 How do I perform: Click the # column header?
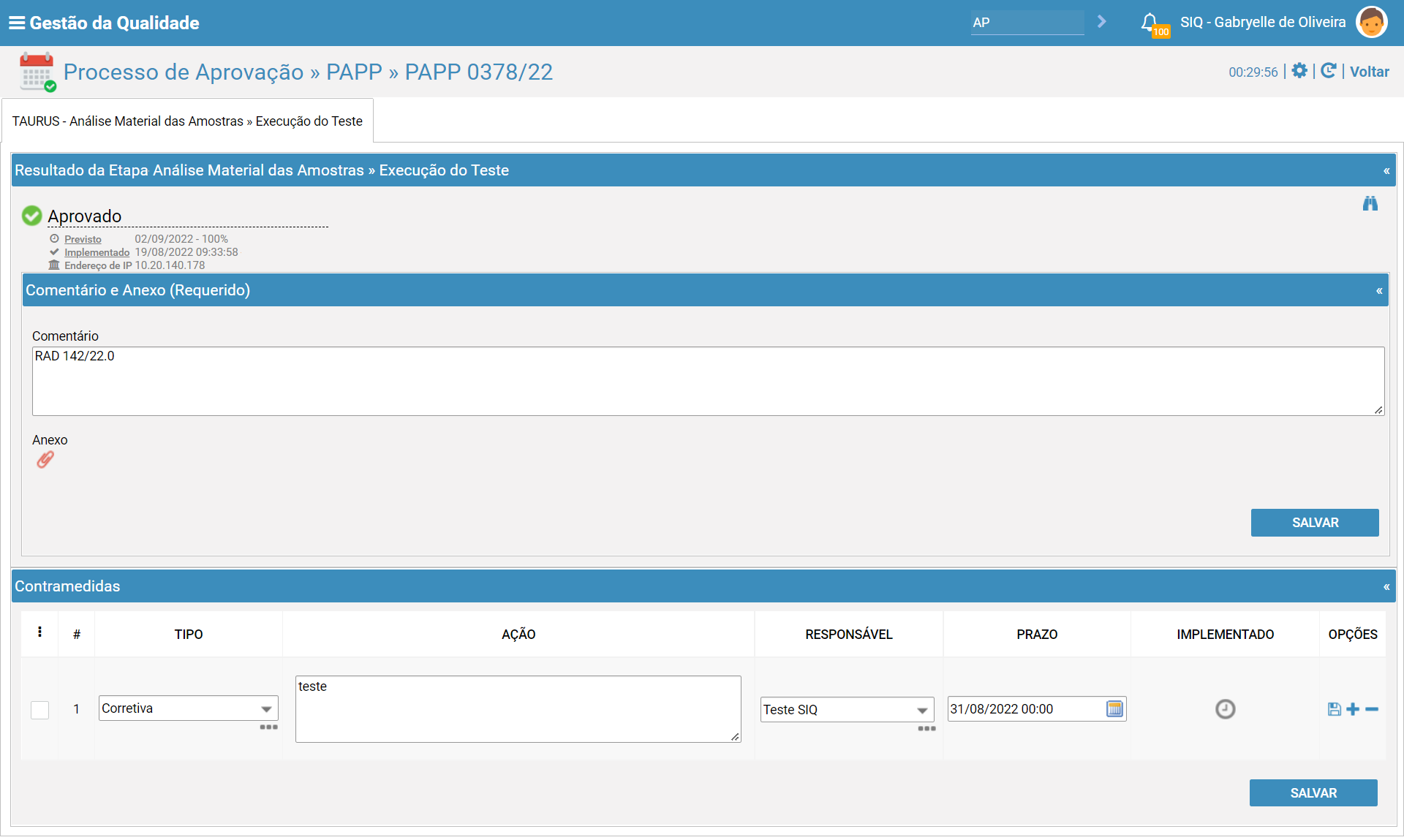tap(77, 634)
